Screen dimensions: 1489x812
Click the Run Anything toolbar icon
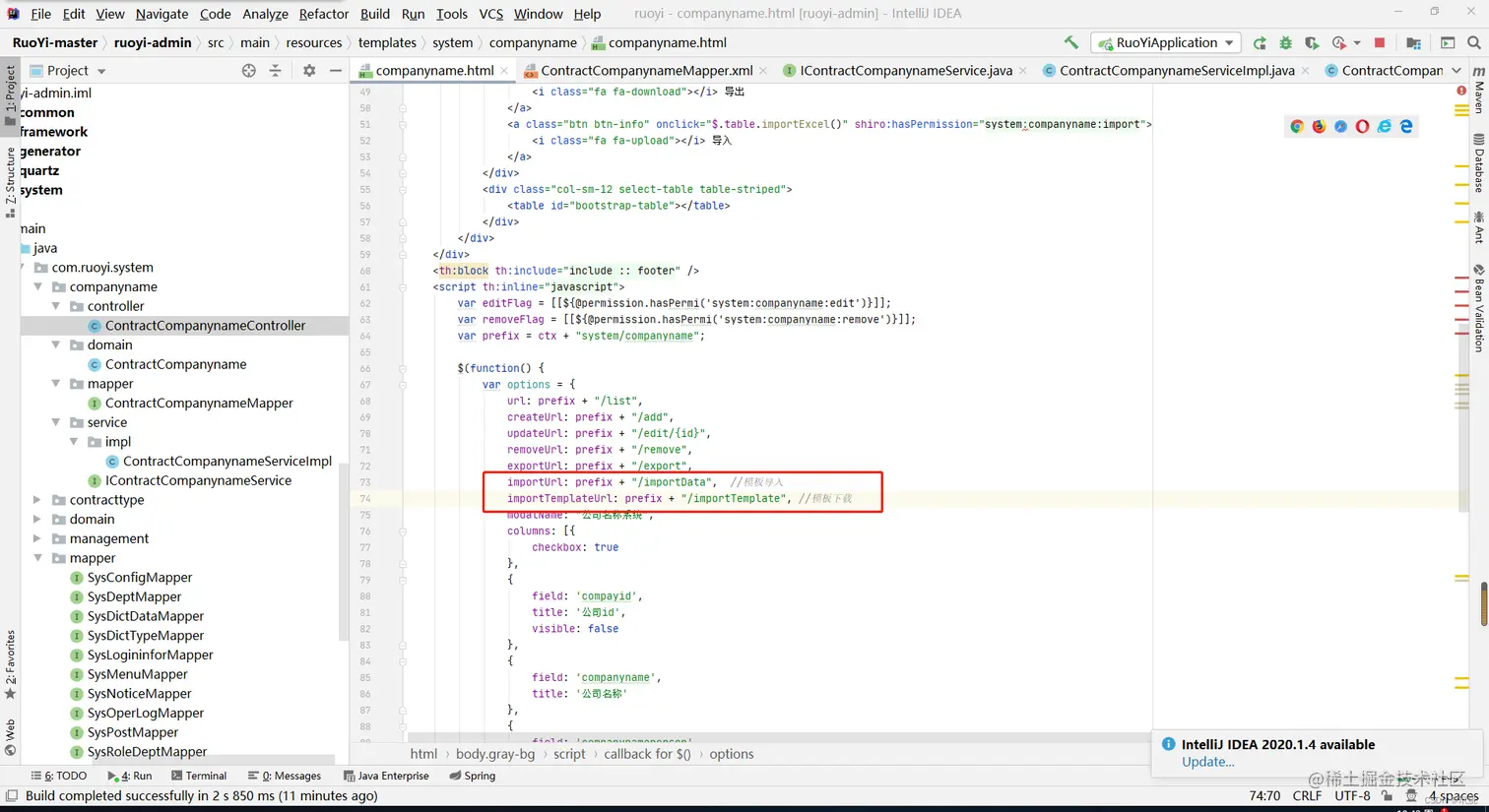pos(1448,42)
